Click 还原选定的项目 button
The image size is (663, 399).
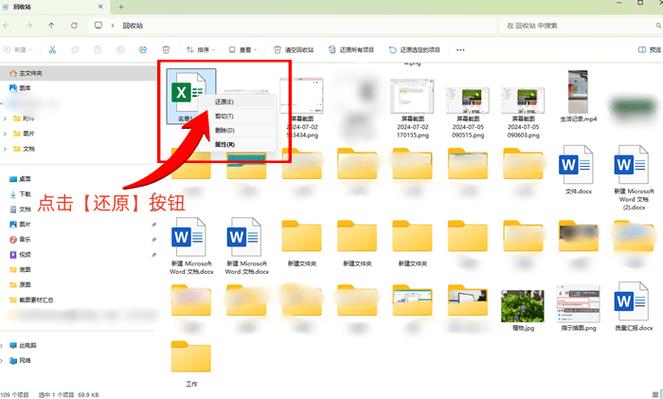(x=415, y=50)
